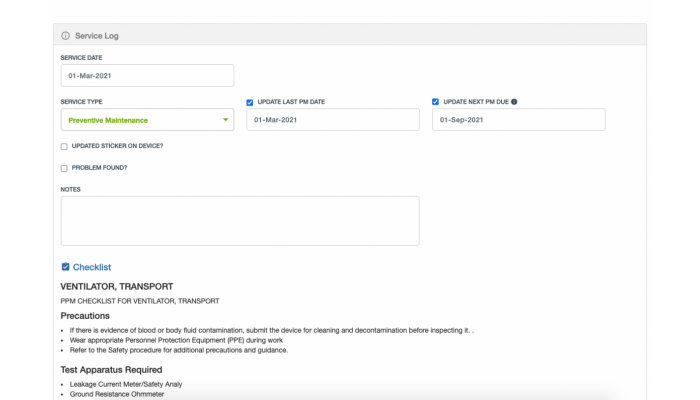Click the green dropdown arrow for Service Type
The height and width of the screenshot is (400, 700).
(225, 120)
